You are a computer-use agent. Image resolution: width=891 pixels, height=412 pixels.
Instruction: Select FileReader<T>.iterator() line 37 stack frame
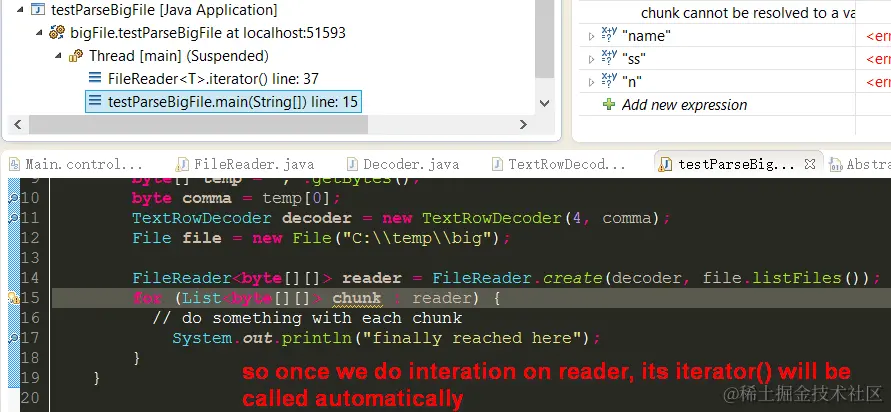(213, 78)
